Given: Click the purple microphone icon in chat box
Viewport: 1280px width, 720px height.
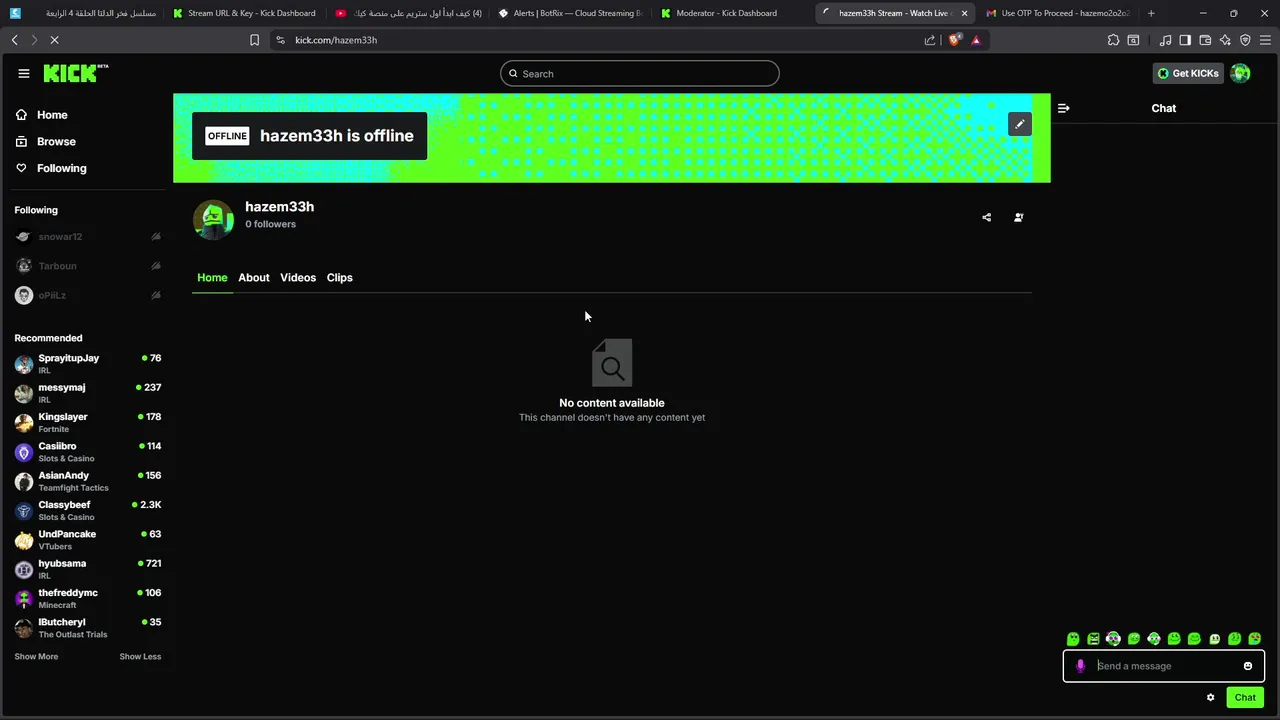Looking at the screenshot, I should click(1080, 666).
